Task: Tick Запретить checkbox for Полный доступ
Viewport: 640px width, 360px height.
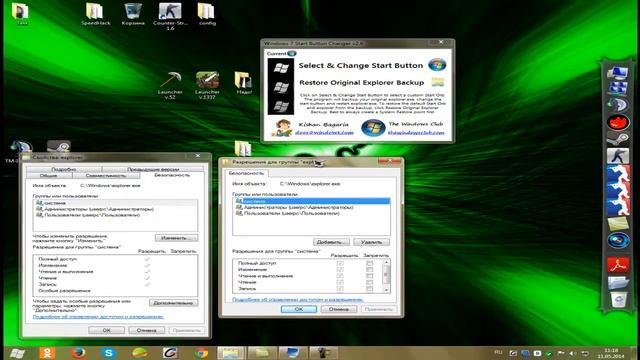Action: (369, 264)
